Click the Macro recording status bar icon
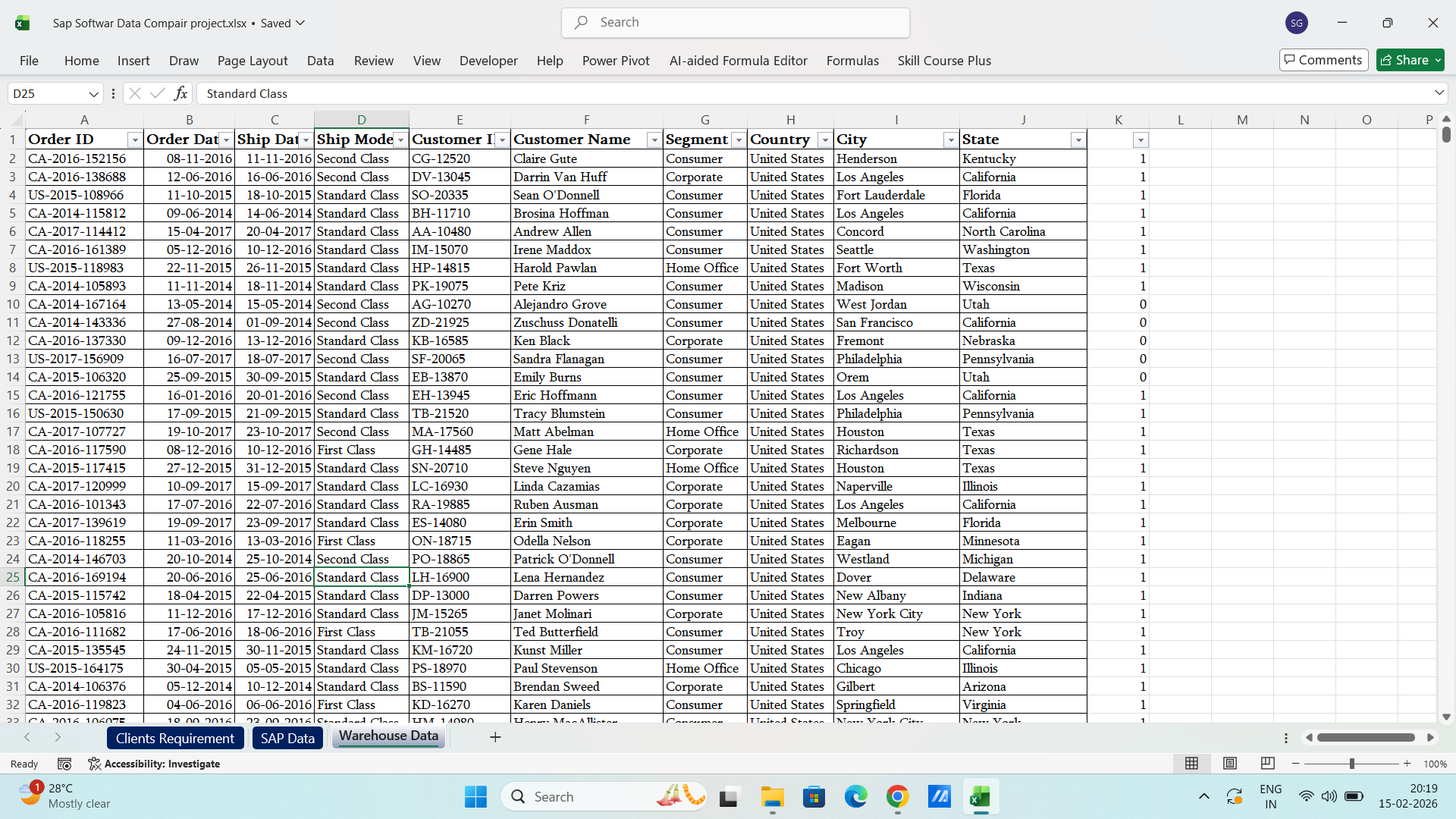Screen dimensions: 1456x819 click(64, 764)
